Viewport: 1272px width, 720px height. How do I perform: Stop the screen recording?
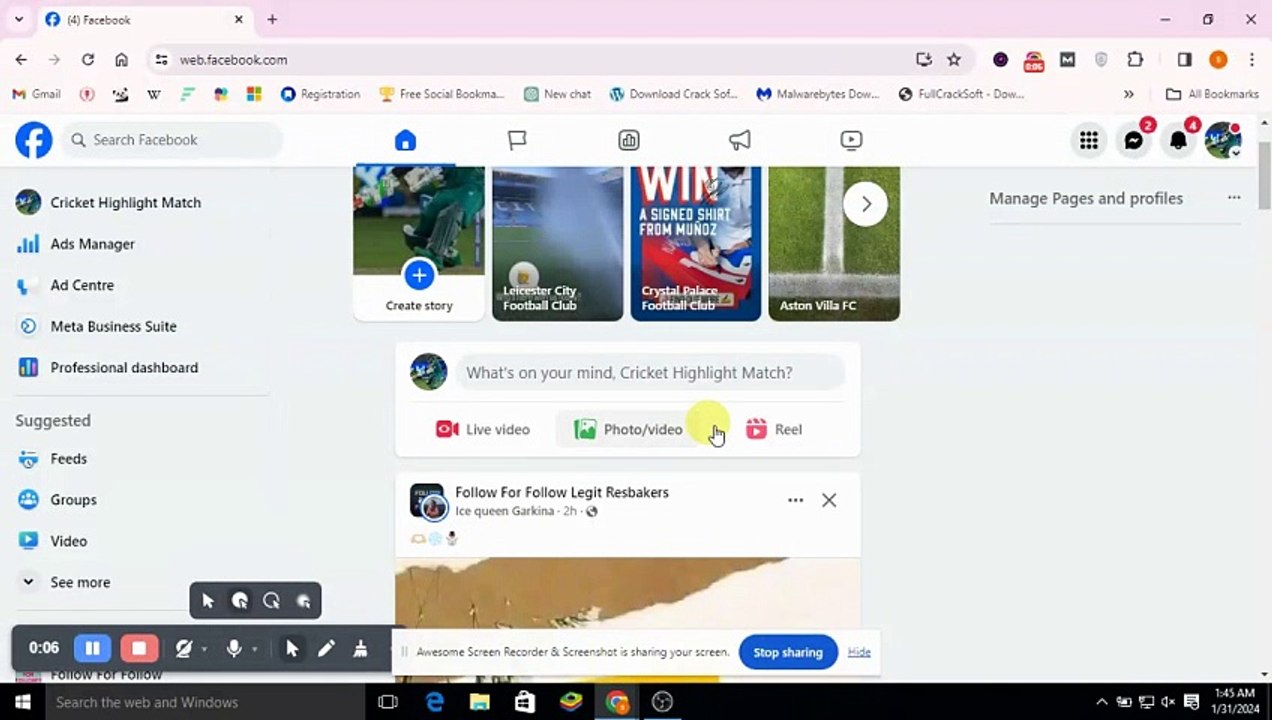coord(139,648)
